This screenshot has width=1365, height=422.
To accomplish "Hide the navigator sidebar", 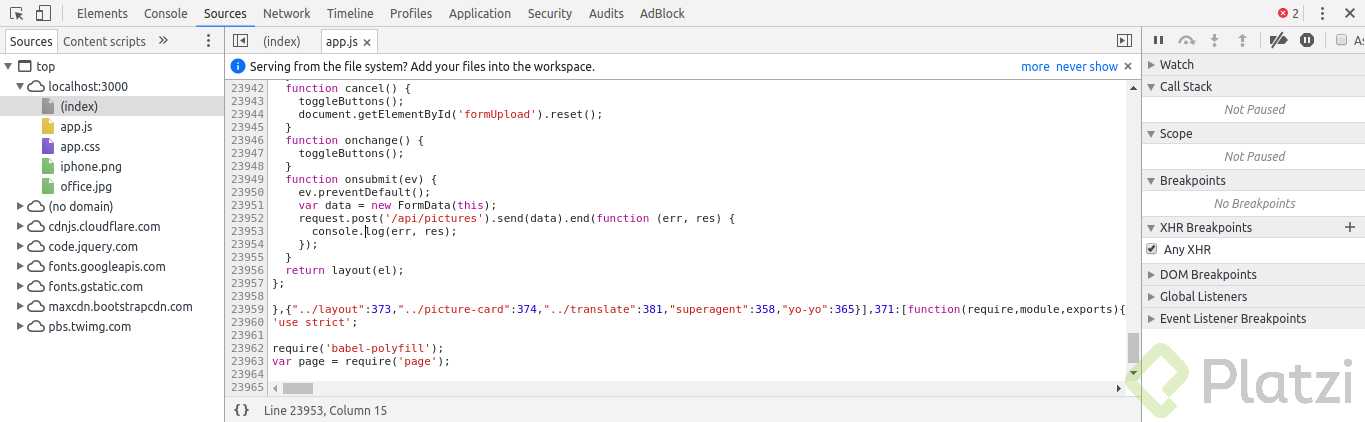I will (x=240, y=41).
